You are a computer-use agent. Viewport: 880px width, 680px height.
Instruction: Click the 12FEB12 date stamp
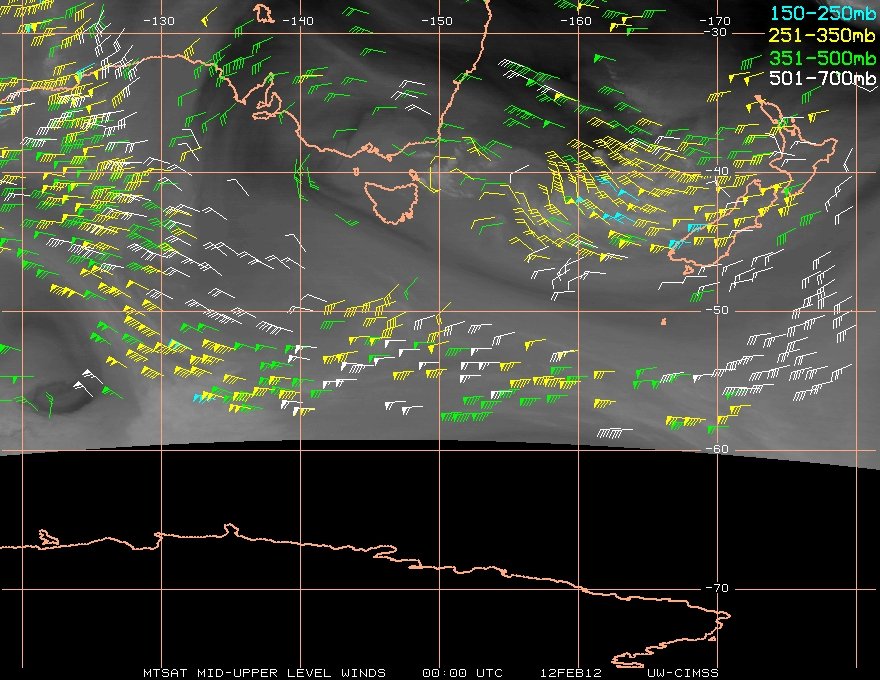pyautogui.click(x=571, y=673)
